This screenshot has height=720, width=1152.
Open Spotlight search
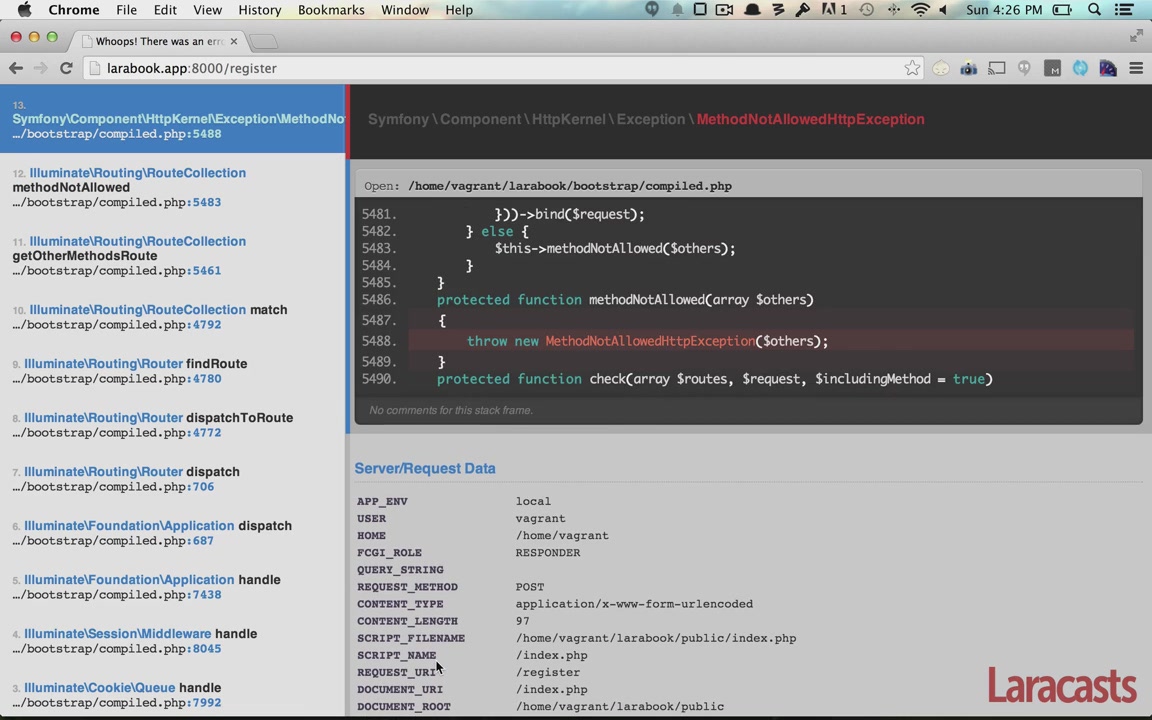1095,10
